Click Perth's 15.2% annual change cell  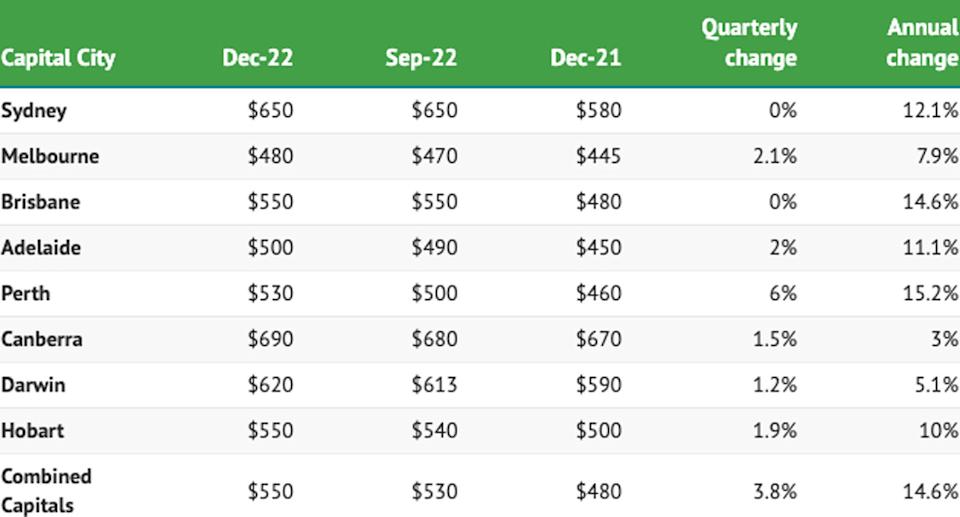click(932, 294)
